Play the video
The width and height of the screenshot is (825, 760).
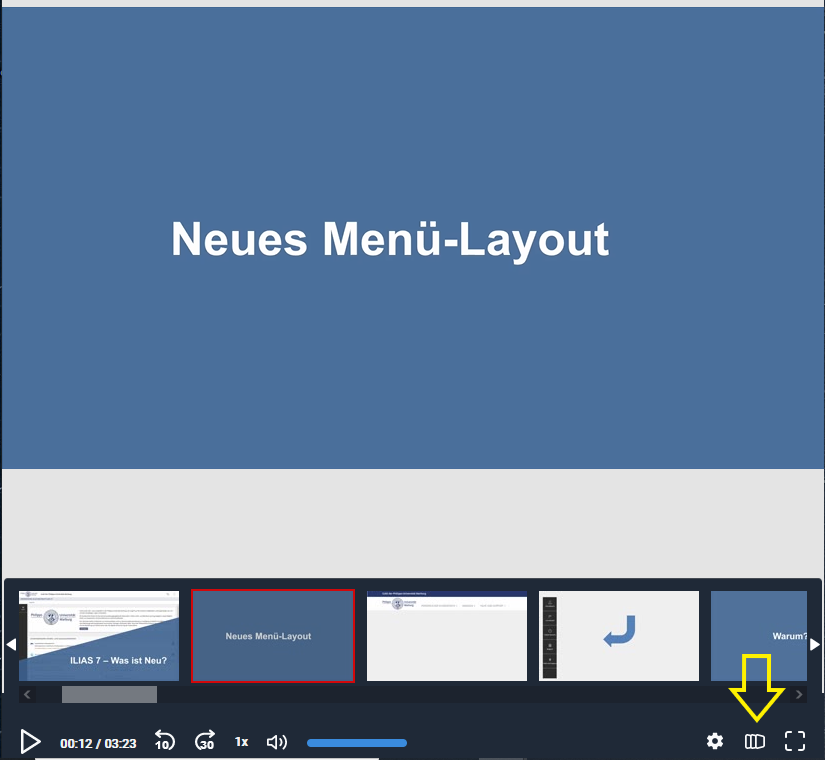click(30, 741)
